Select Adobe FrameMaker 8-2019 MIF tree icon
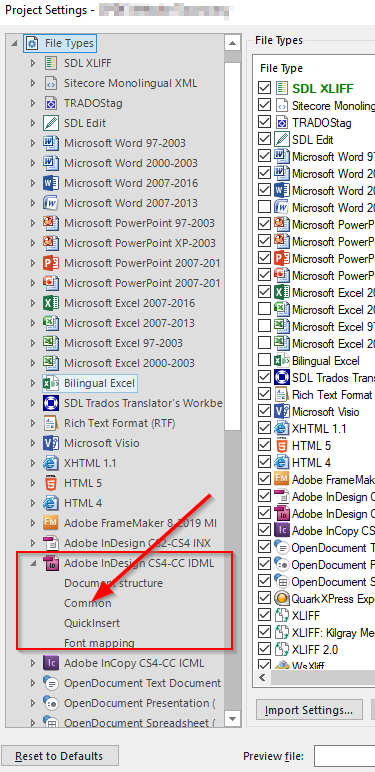This screenshot has height=772, width=375. click(50, 523)
